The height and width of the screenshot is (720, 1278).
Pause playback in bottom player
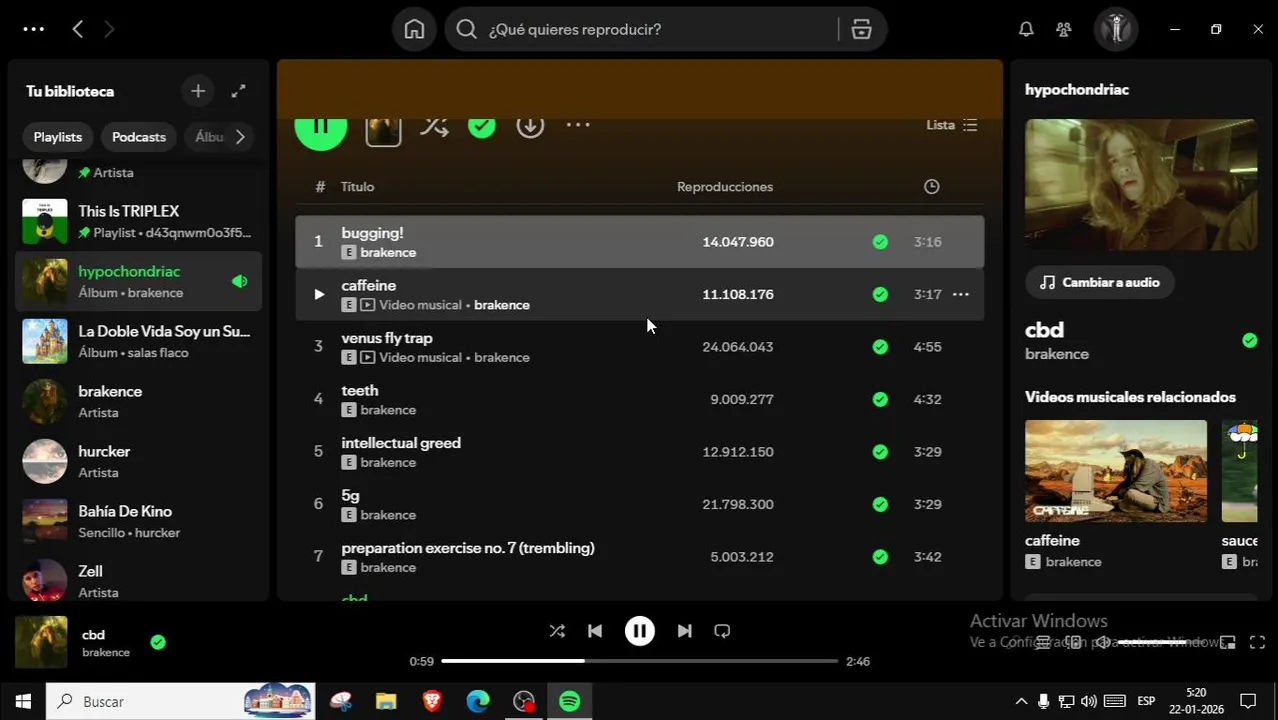(640, 631)
